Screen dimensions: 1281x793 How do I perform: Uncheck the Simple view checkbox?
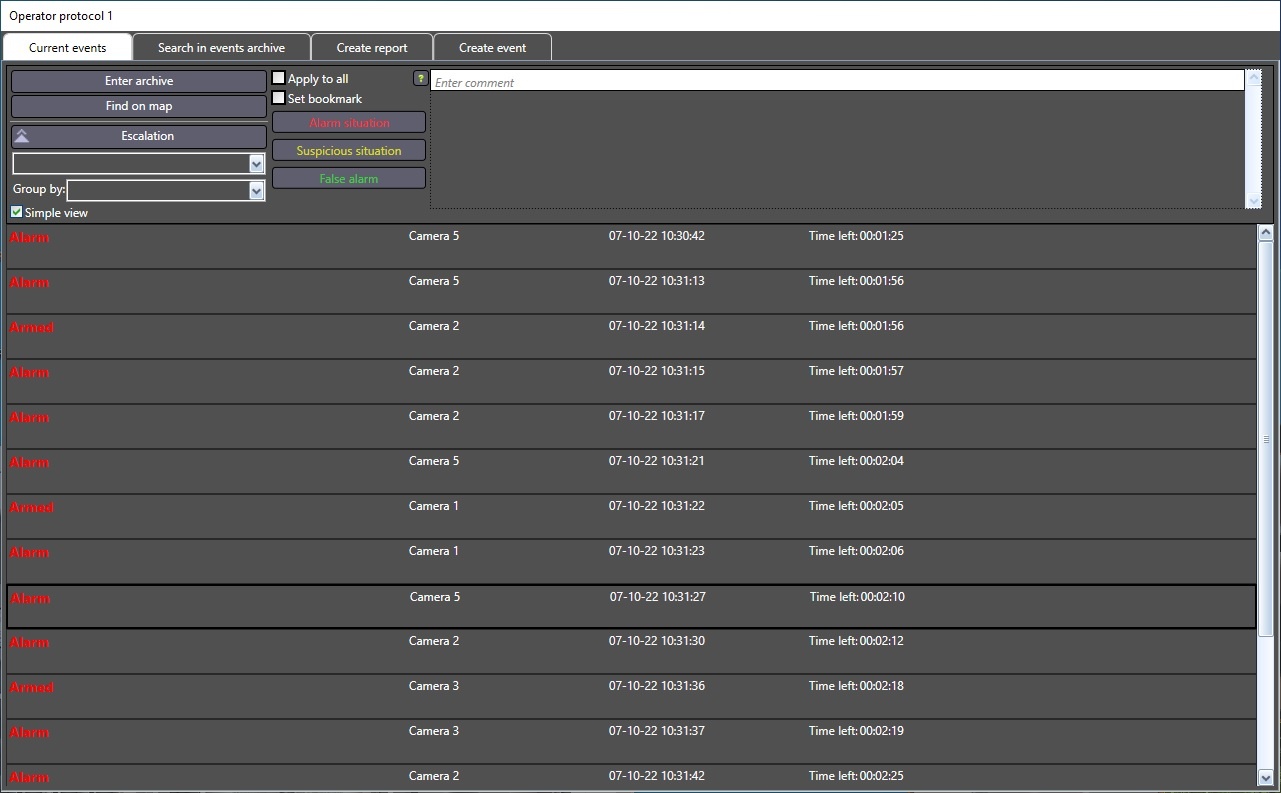[x=17, y=212]
